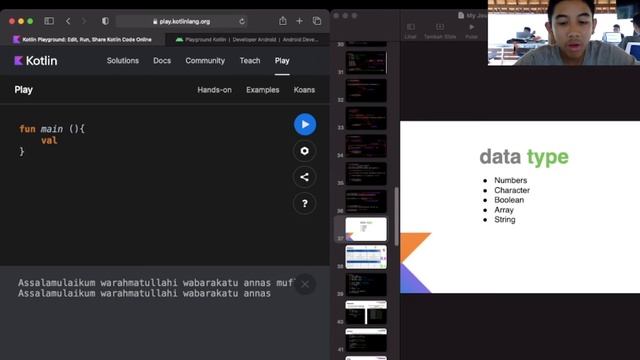Click first output line ending in 'annas muf'

click(x=155, y=282)
